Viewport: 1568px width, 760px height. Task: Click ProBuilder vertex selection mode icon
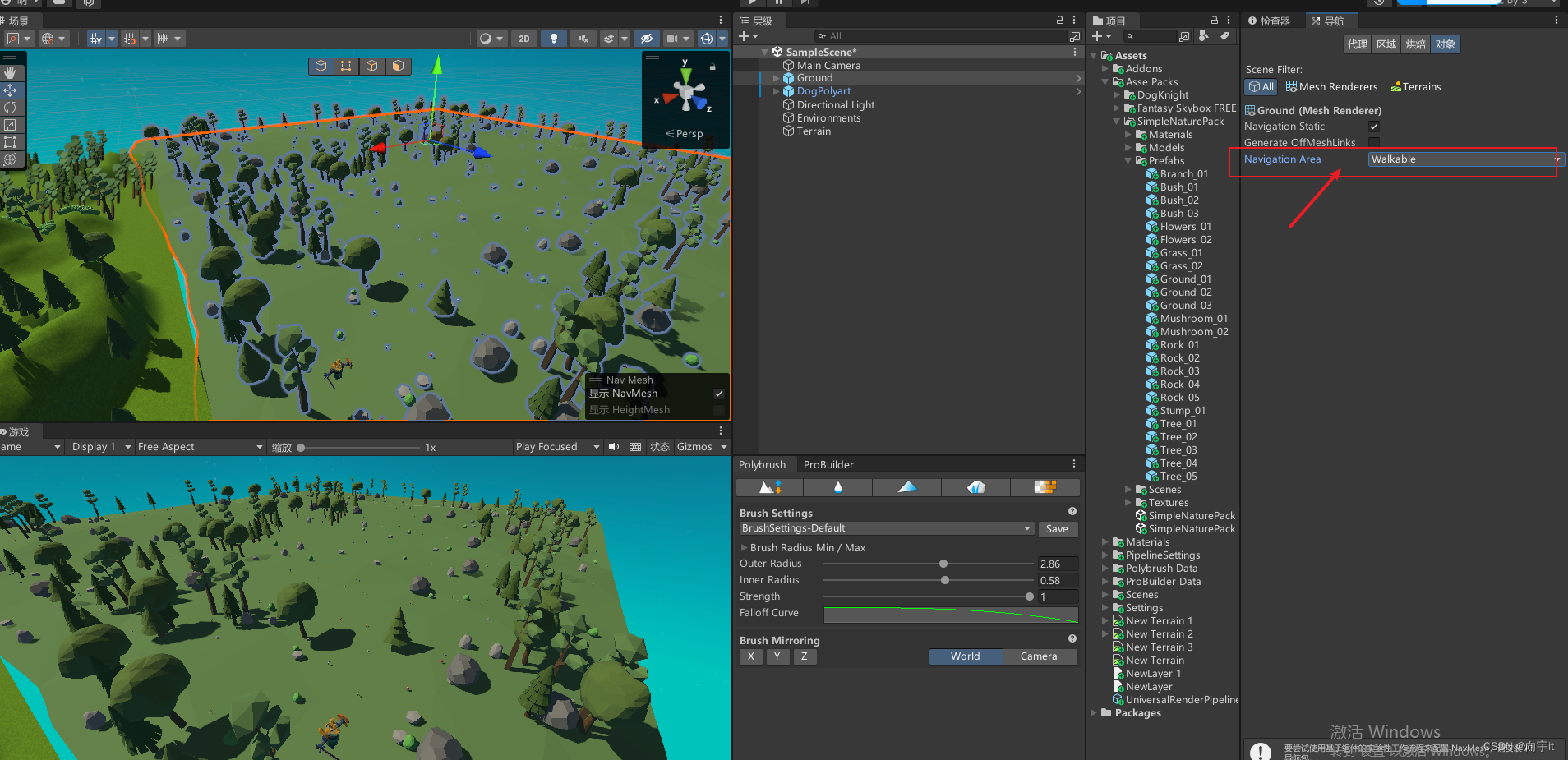pos(346,66)
